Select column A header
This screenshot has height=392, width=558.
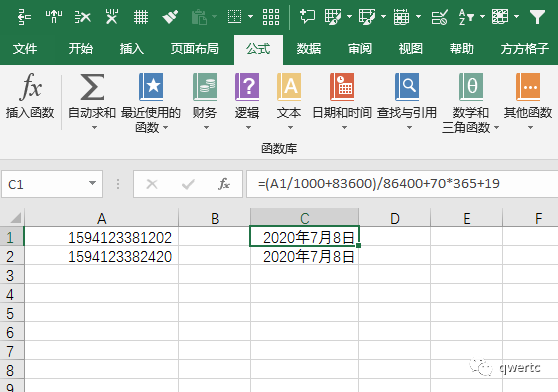click(101, 218)
